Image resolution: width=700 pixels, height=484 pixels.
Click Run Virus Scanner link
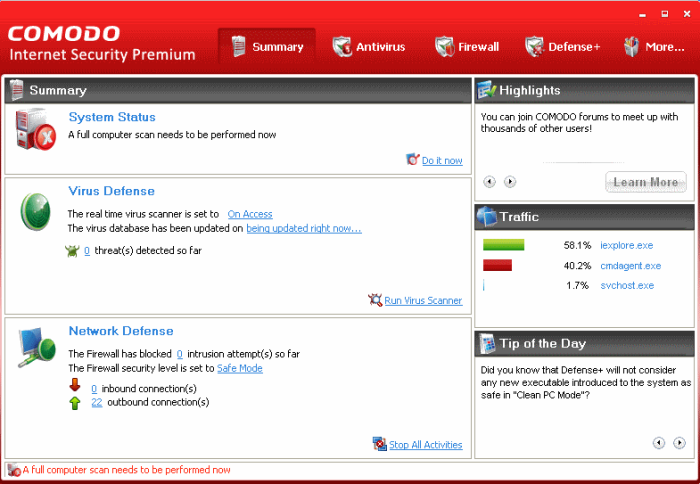coord(423,300)
